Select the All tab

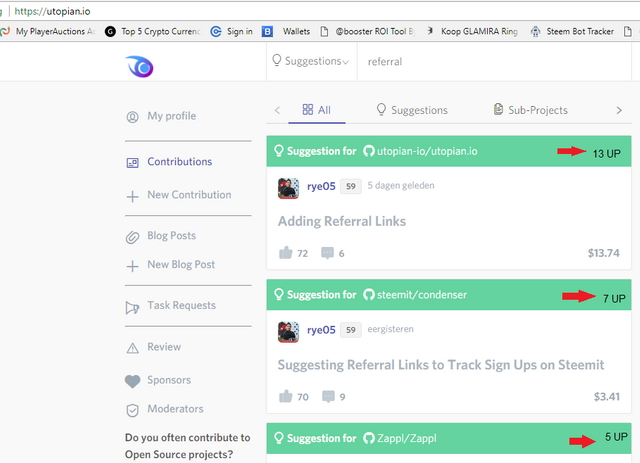[317, 110]
